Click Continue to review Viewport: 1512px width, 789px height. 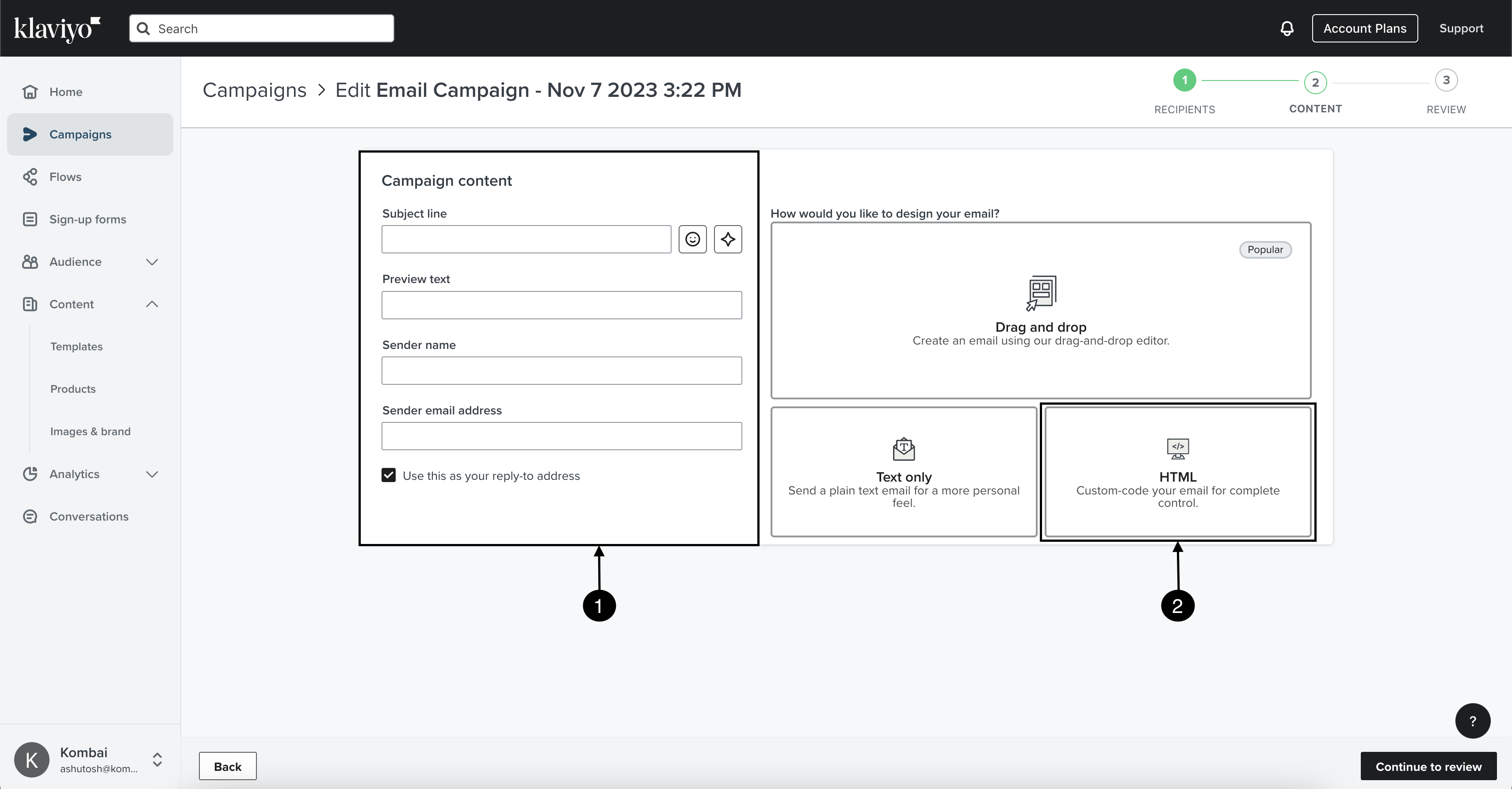tap(1428, 766)
